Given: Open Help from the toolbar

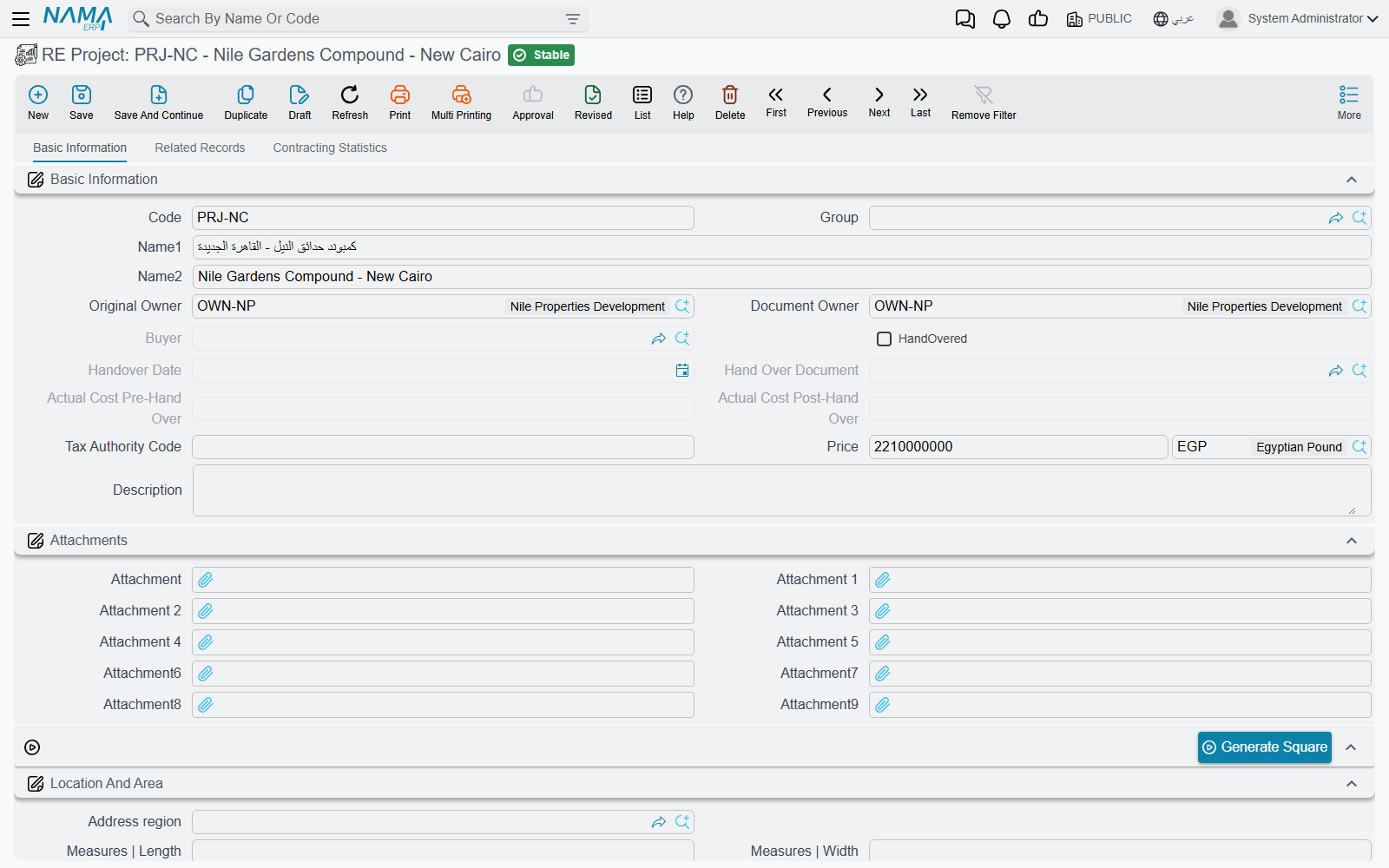Looking at the screenshot, I should (x=683, y=102).
